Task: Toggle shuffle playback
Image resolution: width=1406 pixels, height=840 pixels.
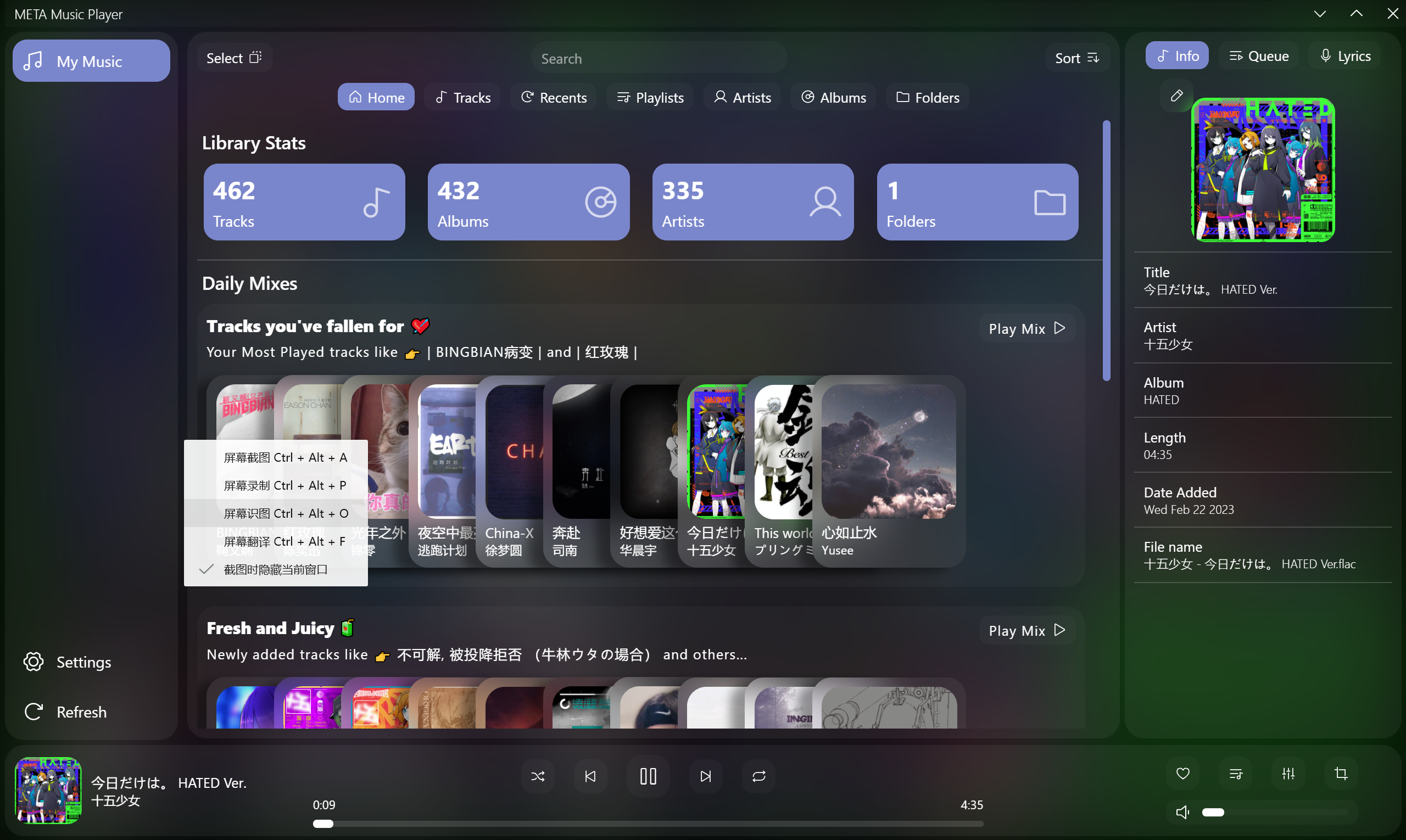Action: 538,776
